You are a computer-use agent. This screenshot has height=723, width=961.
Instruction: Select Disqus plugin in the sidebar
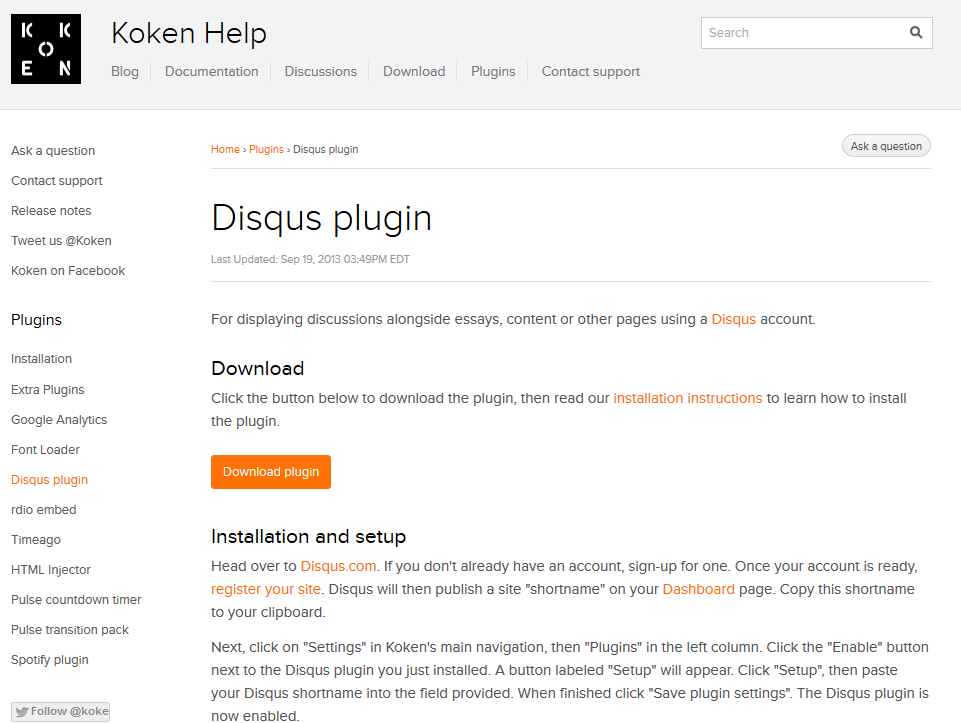click(x=50, y=480)
